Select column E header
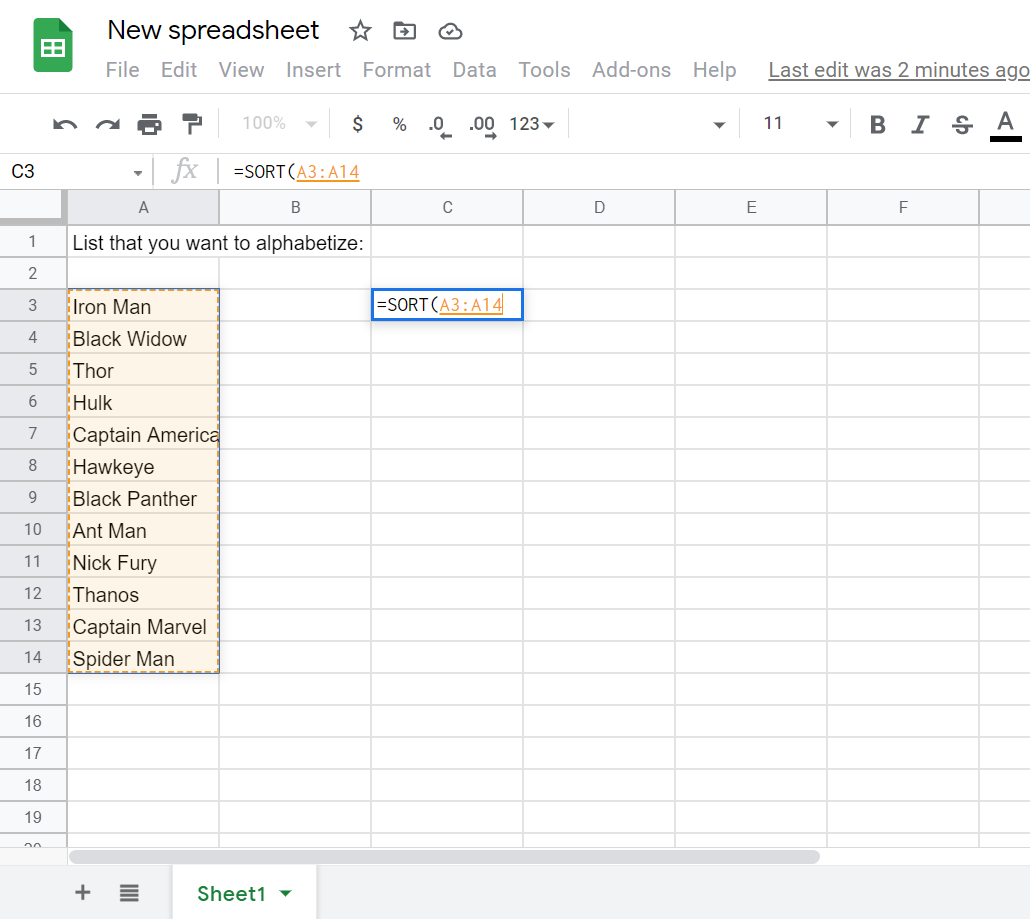Viewport: 1030px width, 919px height. pyautogui.click(x=751, y=208)
